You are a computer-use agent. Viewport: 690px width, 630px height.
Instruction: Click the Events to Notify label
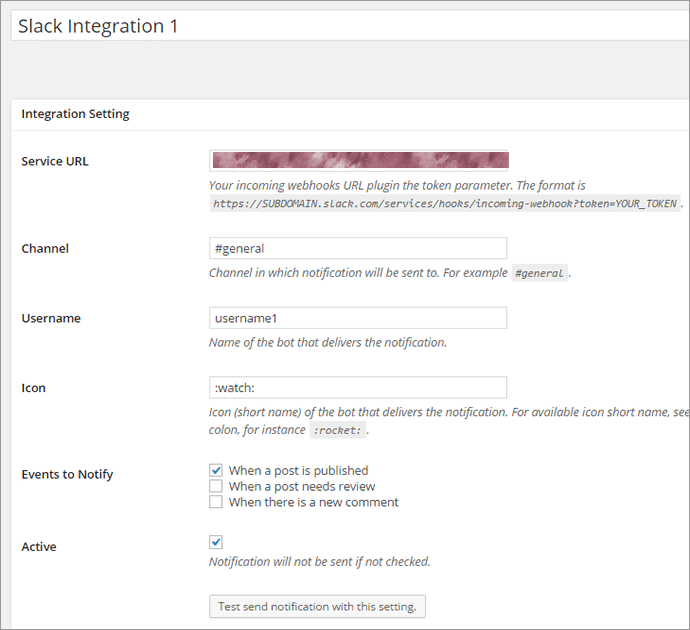[x=67, y=474]
